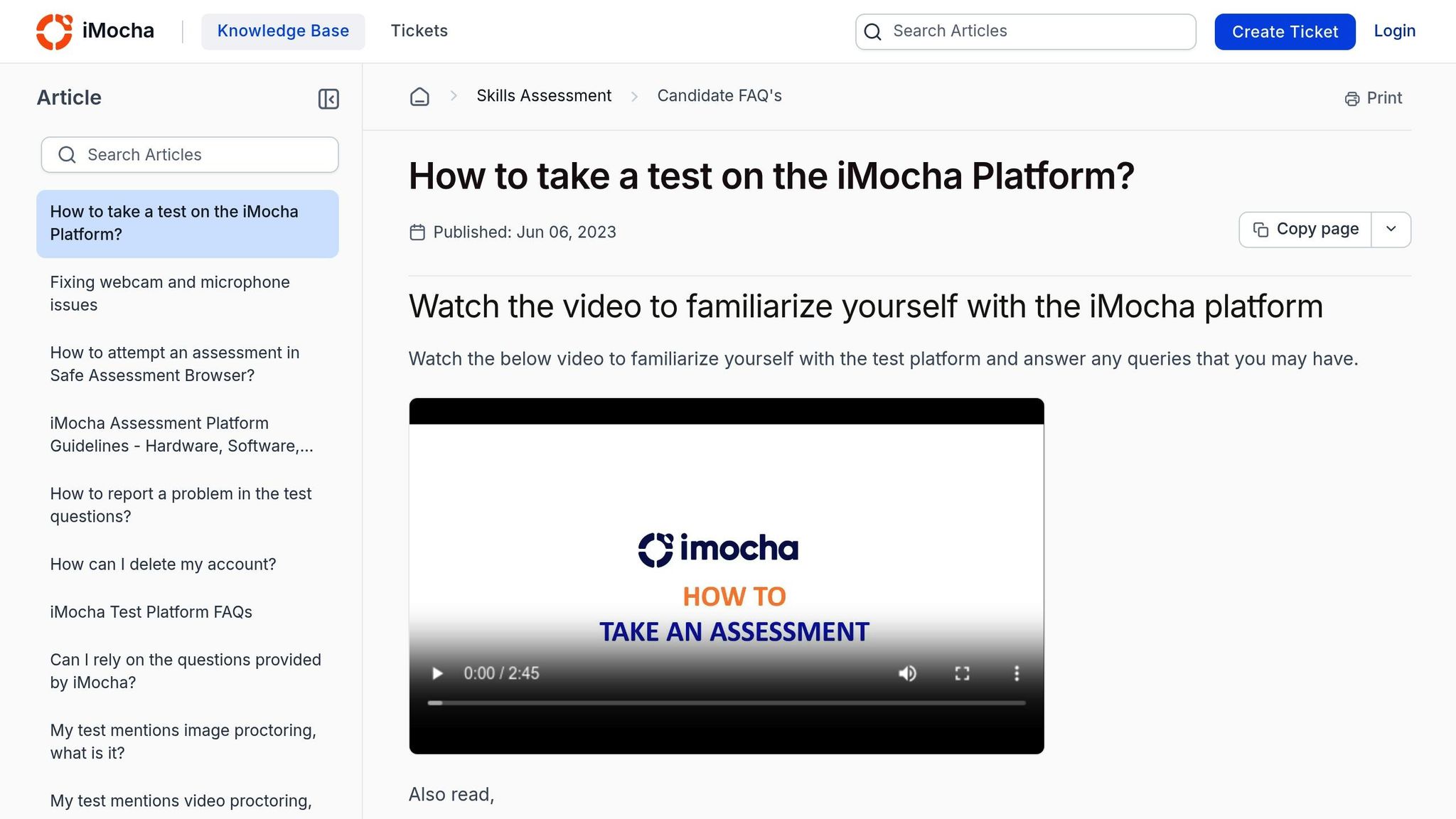Select 'Fixing webcam and microphone issues' article
Screen dimensions: 1456x819
click(x=169, y=293)
